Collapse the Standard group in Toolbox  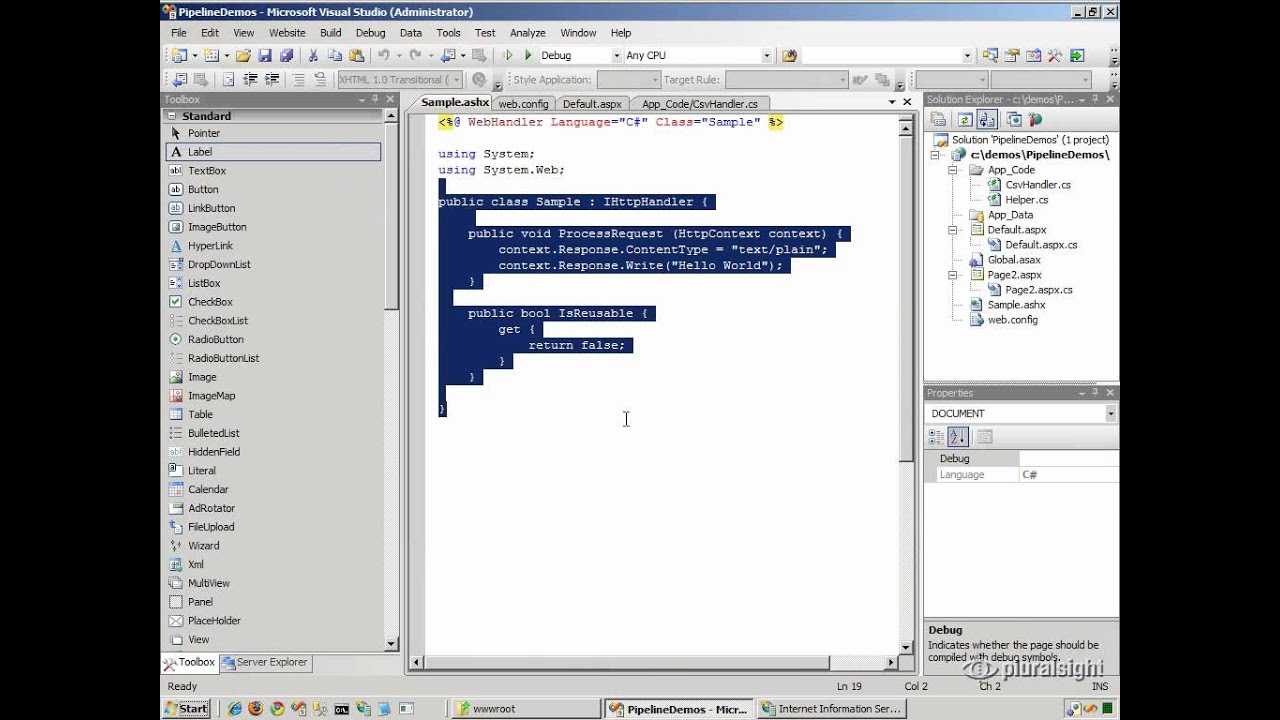coord(172,116)
